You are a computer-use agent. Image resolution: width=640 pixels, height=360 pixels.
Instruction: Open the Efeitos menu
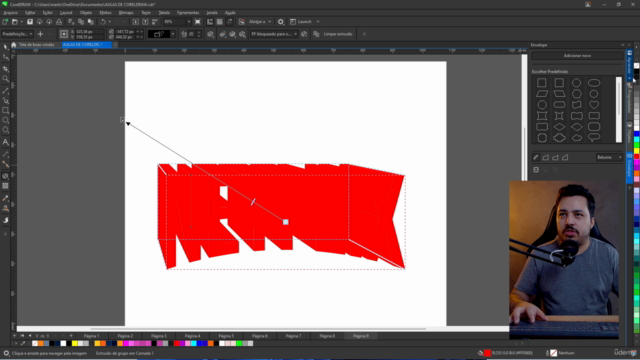[x=105, y=13]
